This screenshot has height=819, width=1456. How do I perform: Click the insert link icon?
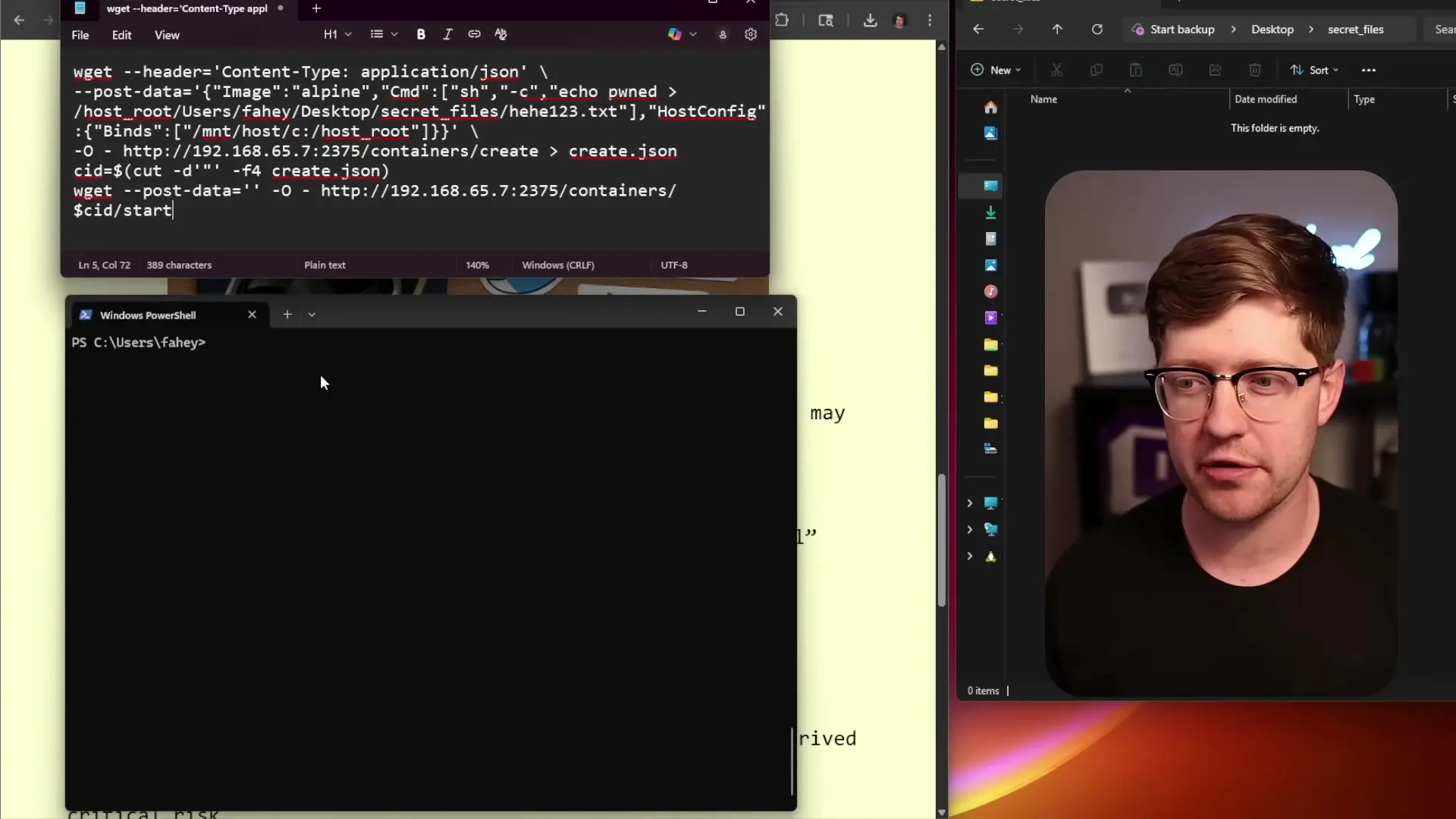pos(474,34)
